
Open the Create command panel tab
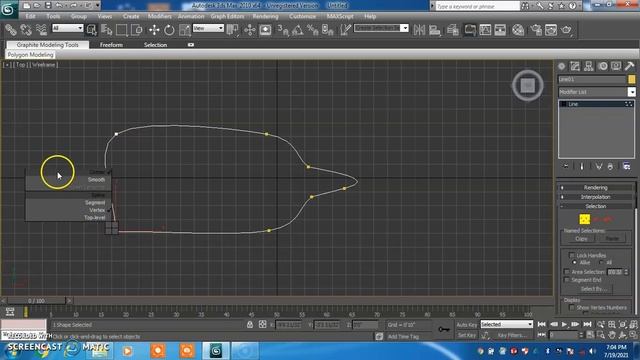(x=562, y=66)
